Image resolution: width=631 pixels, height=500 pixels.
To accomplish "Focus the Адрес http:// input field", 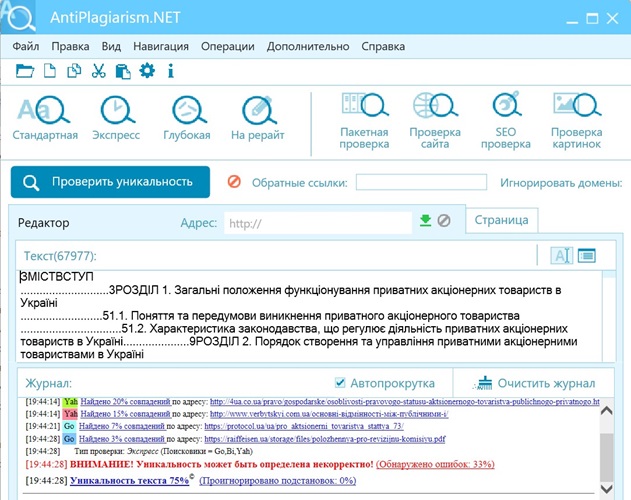I will tap(318, 223).
